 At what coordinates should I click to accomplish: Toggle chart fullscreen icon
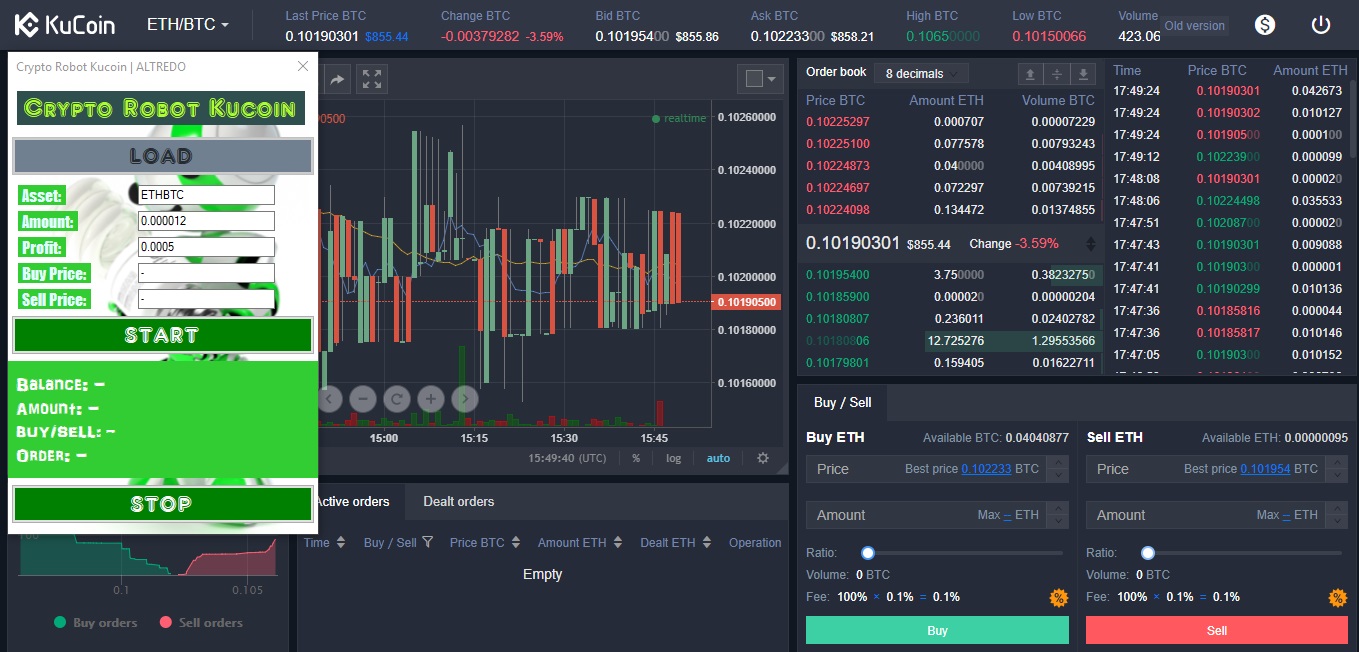[372, 79]
